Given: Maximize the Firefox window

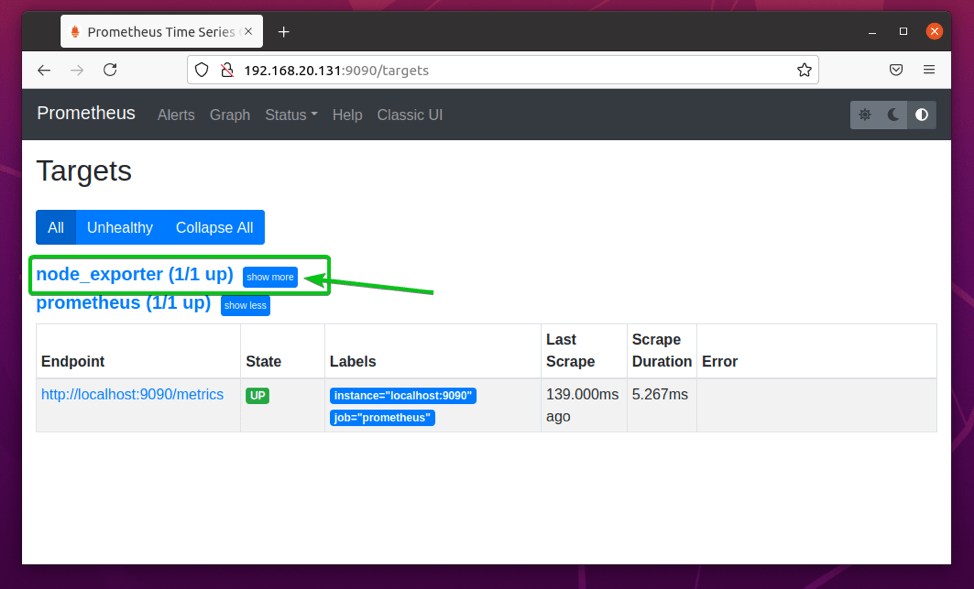Looking at the screenshot, I should [903, 31].
